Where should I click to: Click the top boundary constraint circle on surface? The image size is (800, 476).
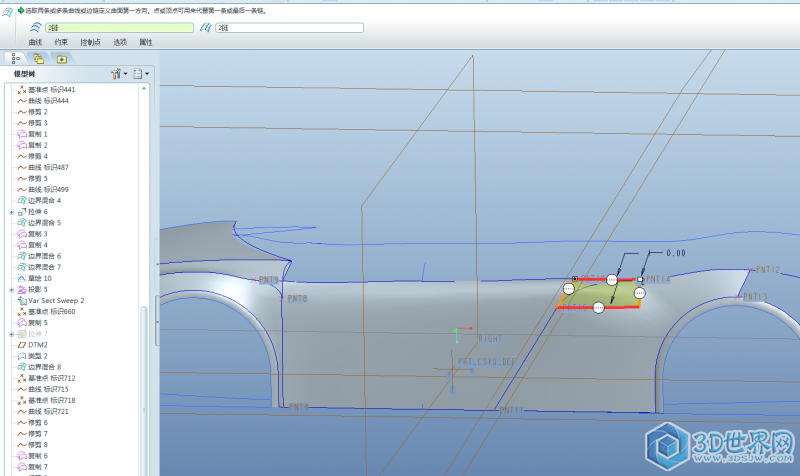(612, 280)
